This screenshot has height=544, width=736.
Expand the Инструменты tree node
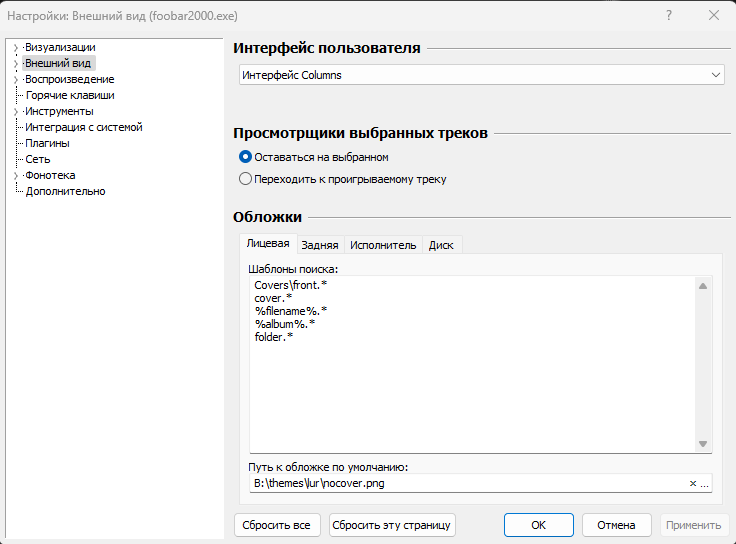[15, 111]
